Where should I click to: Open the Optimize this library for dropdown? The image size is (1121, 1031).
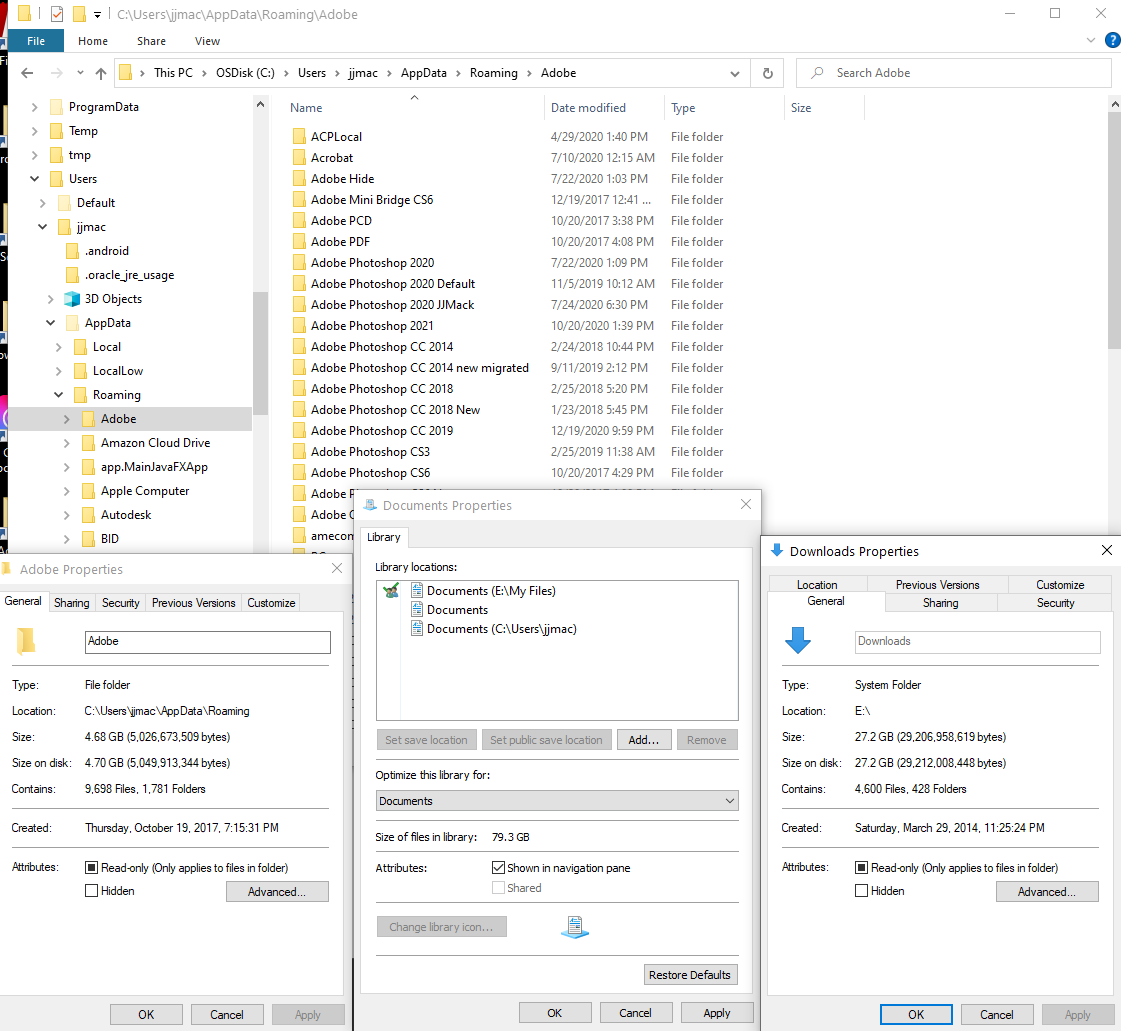tap(730, 800)
